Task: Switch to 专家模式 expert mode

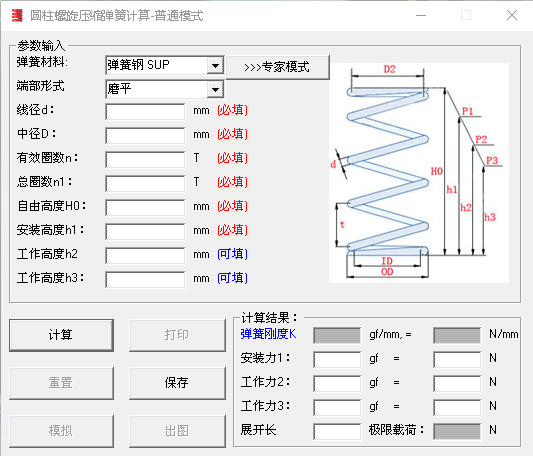Action: coord(278,67)
